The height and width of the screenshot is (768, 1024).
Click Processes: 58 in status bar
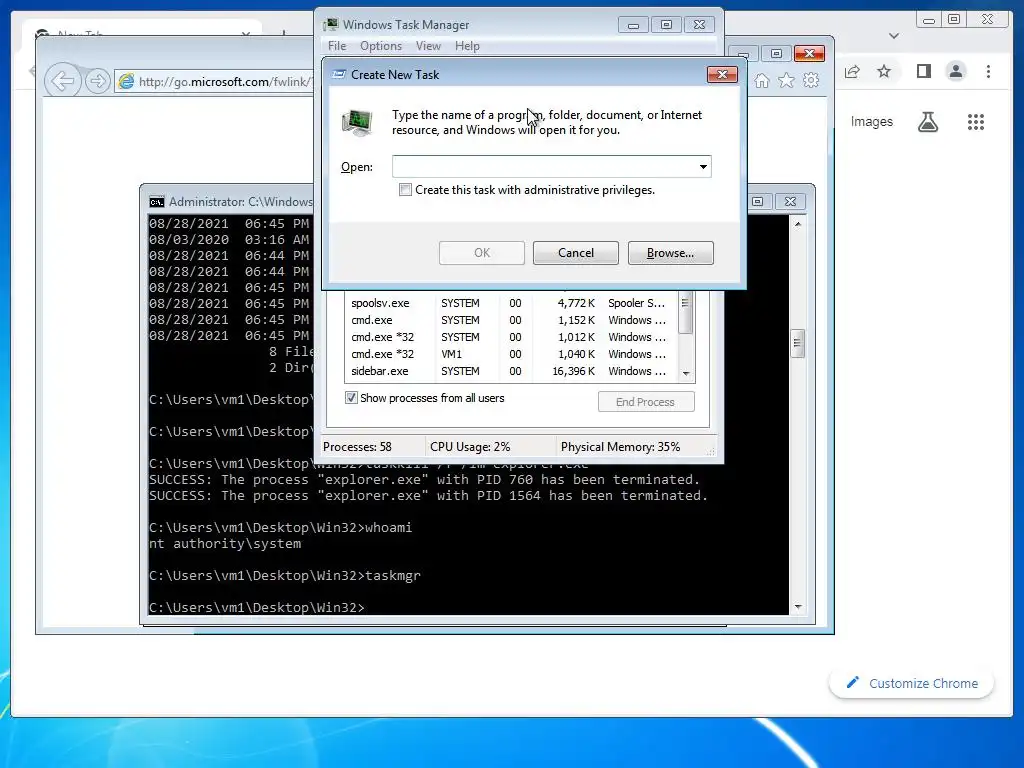357,447
